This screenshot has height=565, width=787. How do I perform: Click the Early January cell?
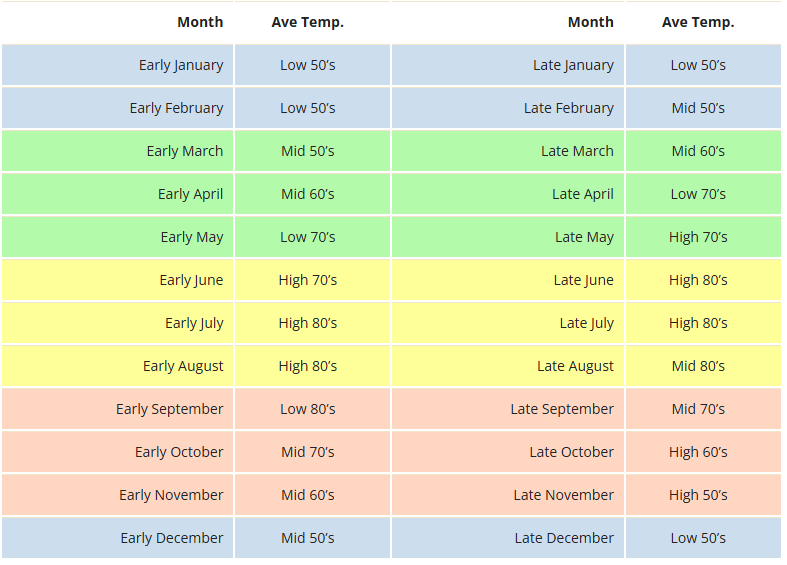[x=117, y=65]
